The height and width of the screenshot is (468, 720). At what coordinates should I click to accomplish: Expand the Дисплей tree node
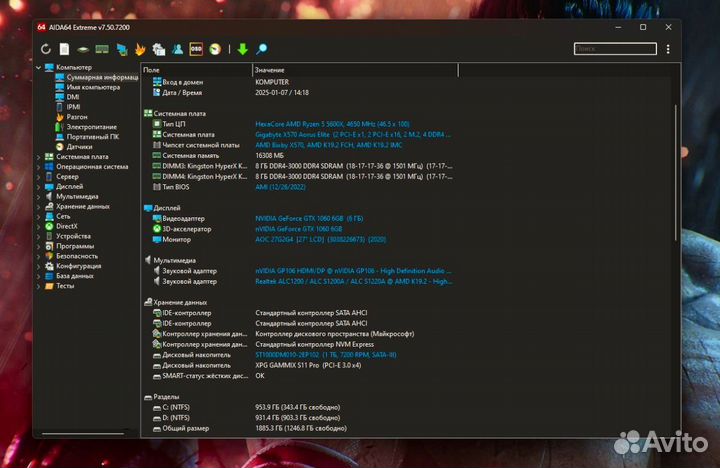(x=39, y=186)
